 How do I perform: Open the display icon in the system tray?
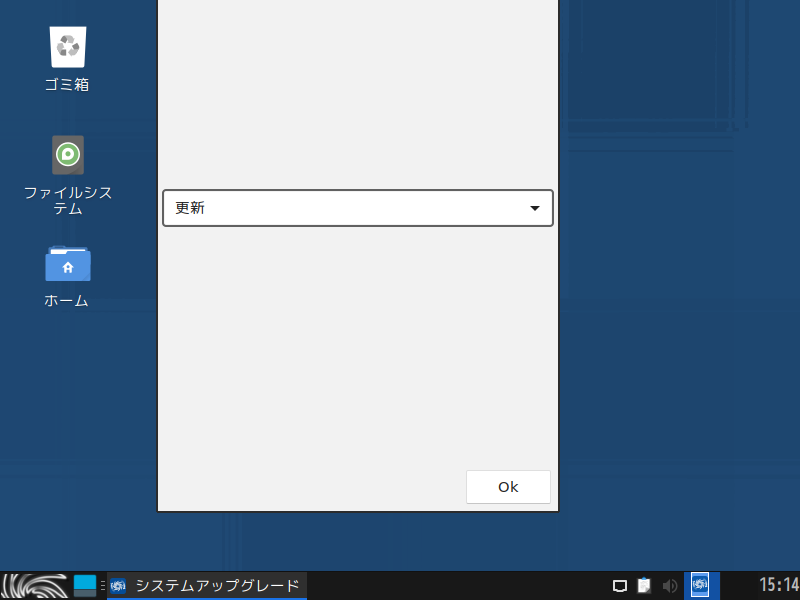click(x=620, y=586)
